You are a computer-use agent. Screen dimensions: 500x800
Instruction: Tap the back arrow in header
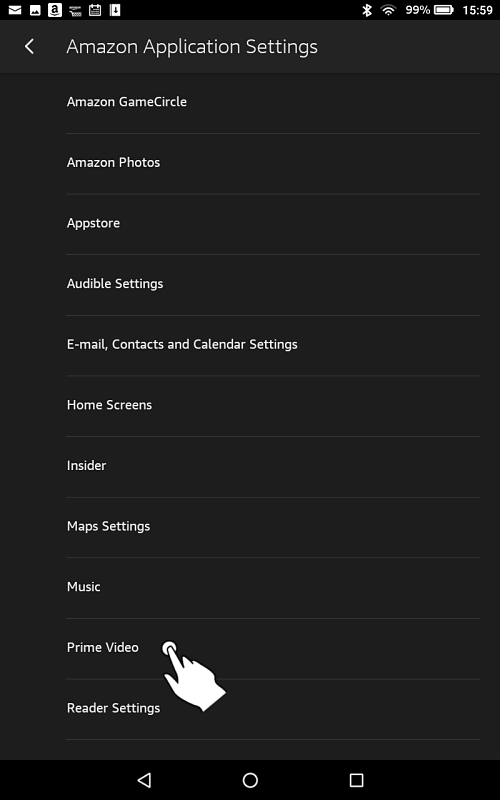click(x=29, y=46)
